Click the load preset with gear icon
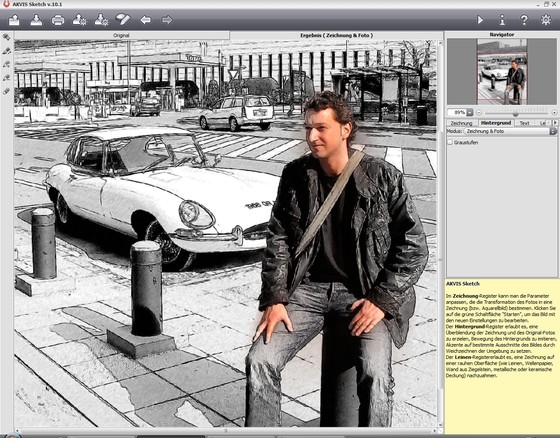560x438 pixels. (x=79, y=20)
